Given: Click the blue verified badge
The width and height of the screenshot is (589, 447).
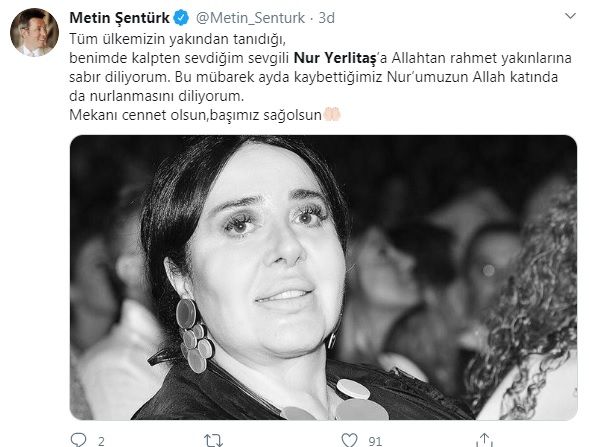Looking at the screenshot, I should point(181,18).
